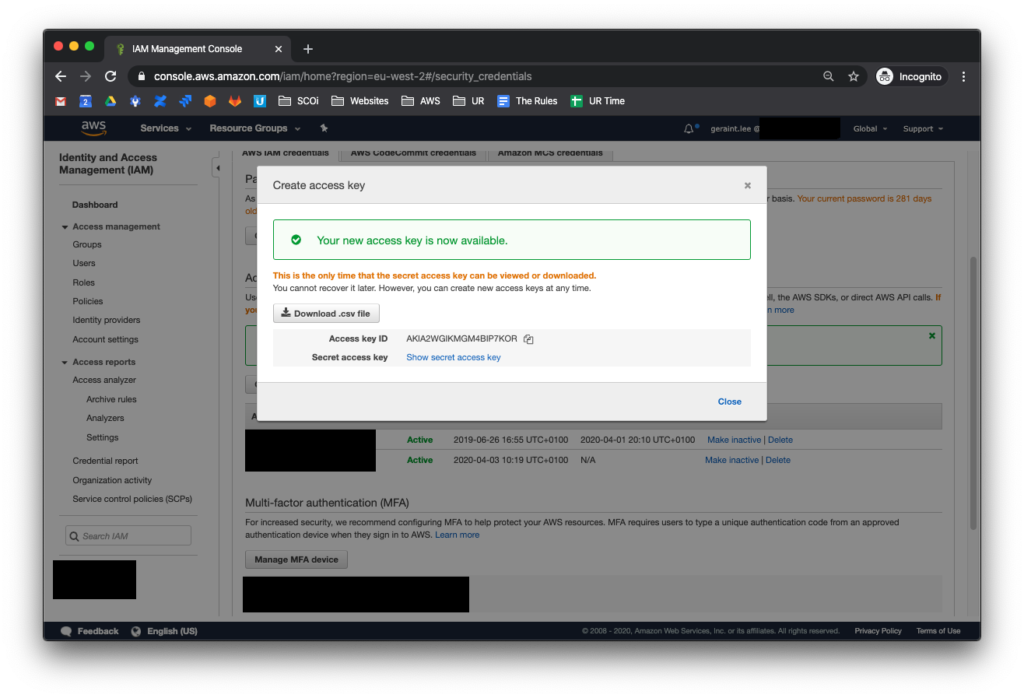The width and height of the screenshot is (1024, 698).
Task: Close the IAM Management Console browser tab
Action: (x=278, y=49)
